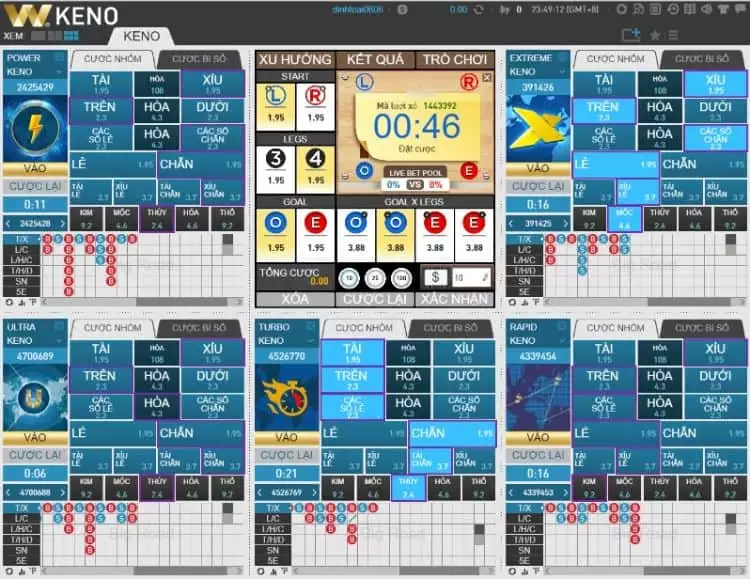Open KẾT QUẢ tab
Image resolution: width=750 pixels, height=579 pixels.
coord(375,60)
